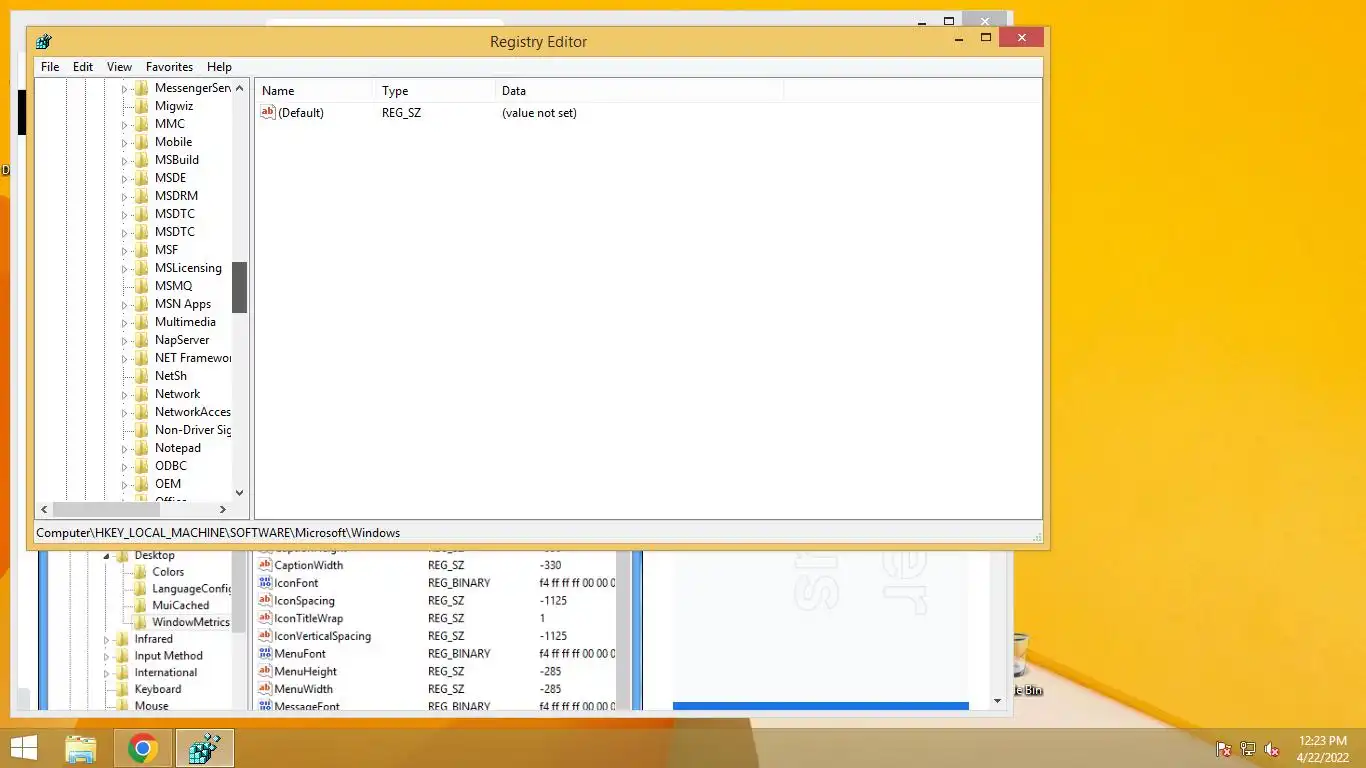Viewport: 1366px width, 768px height.
Task: Click the tree pane scroll up arrow
Action: [239, 88]
